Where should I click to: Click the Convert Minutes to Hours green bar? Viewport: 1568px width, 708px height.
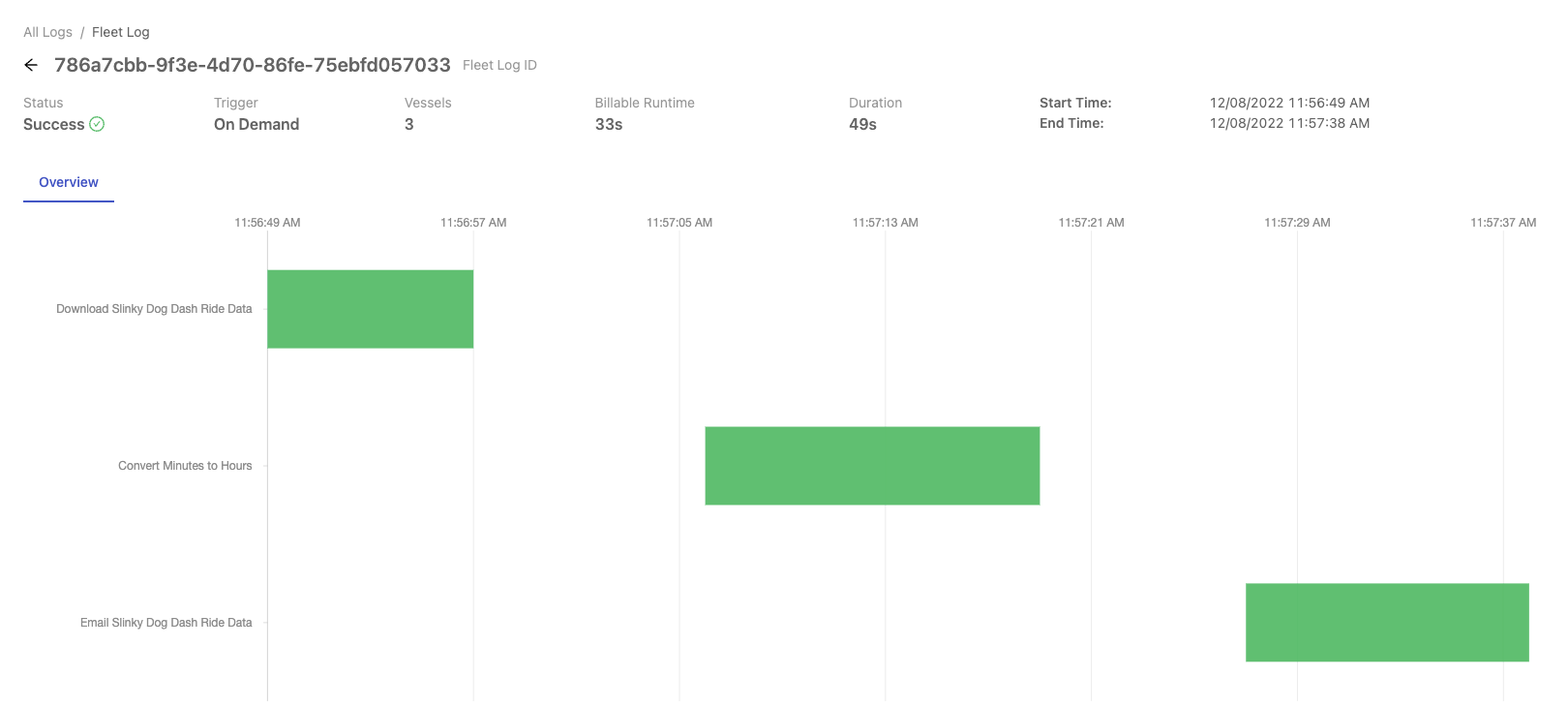[x=872, y=466]
